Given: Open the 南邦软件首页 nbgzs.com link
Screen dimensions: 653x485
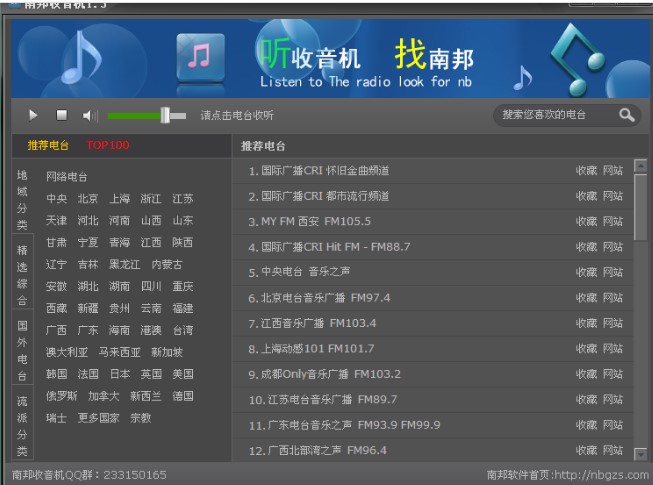Looking at the screenshot, I should (567, 475).
